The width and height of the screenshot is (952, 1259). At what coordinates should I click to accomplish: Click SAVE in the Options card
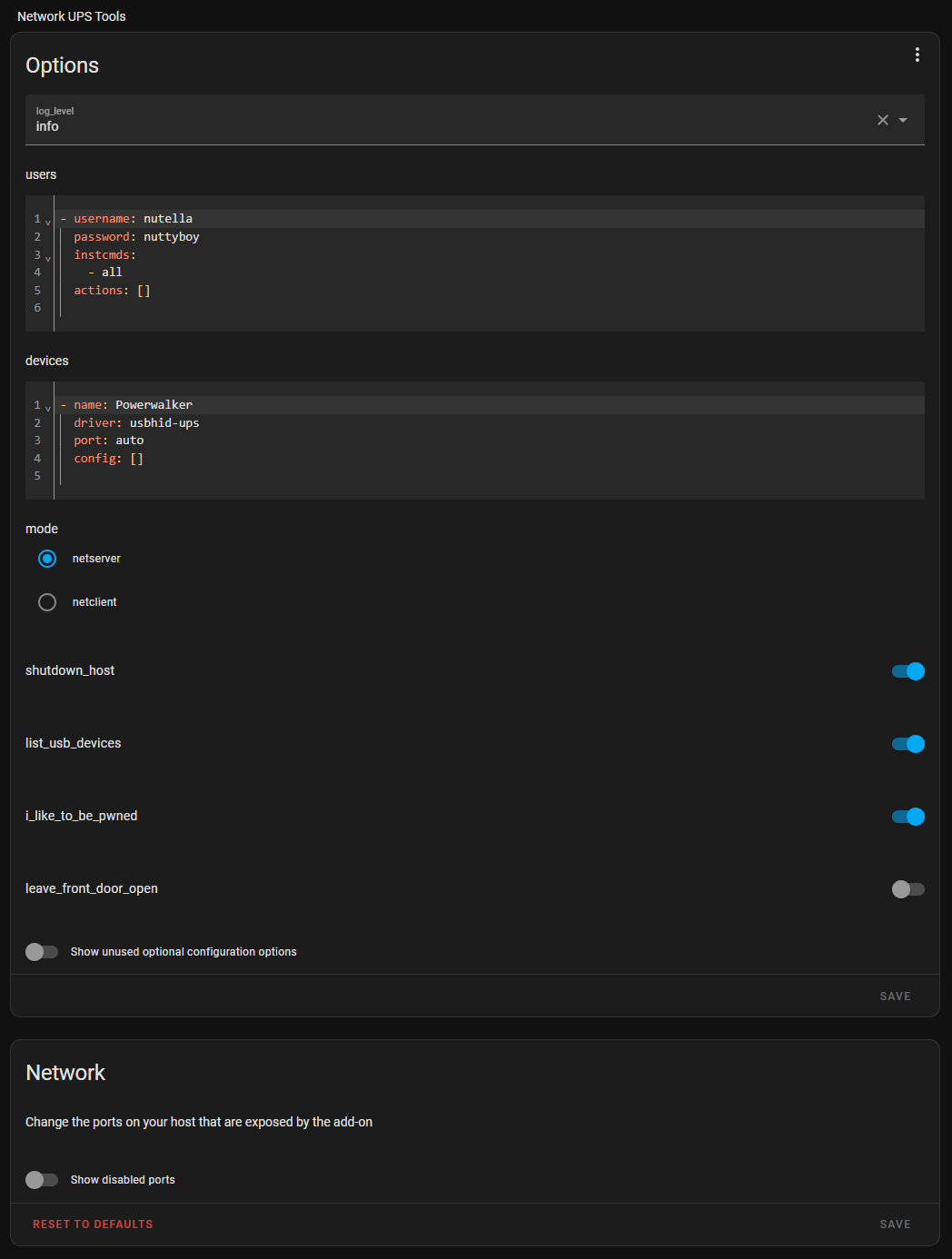pos(895,996)
